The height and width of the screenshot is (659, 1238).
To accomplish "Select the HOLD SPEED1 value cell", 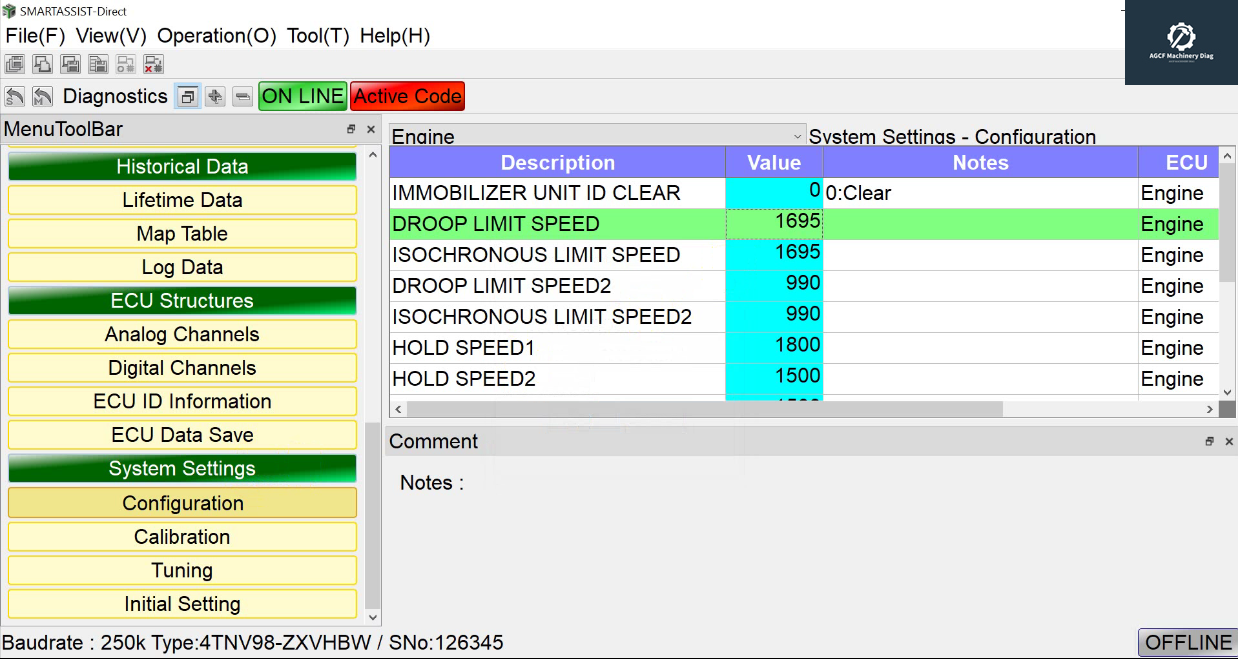I will (x=774, y=348).
